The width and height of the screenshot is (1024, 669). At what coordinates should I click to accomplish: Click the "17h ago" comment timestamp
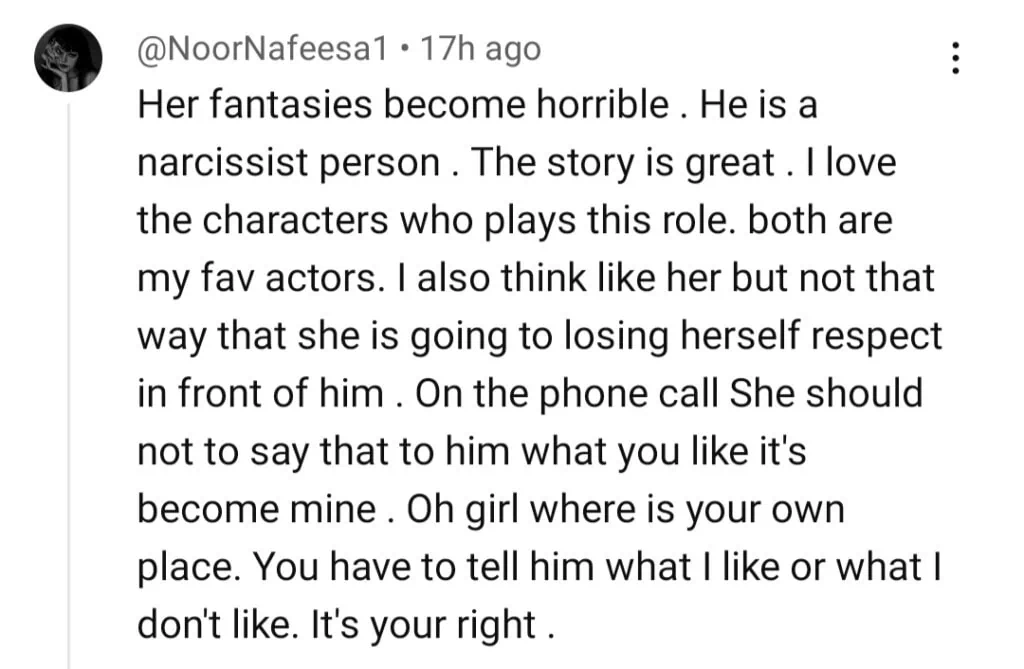pos(480,48)
